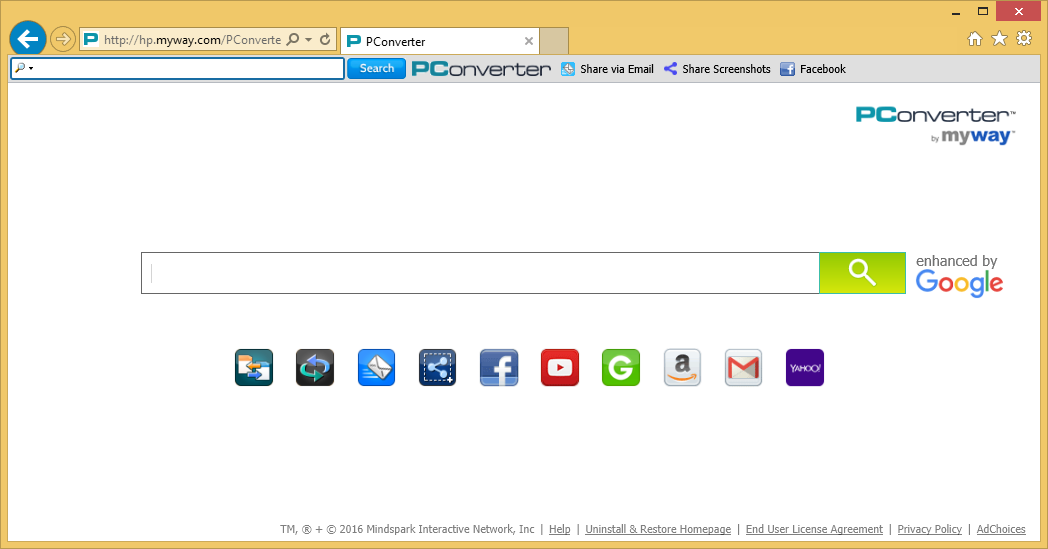Refresh the page with reload icon
This screenshot has width=1048, height=549.
point(325,39)
